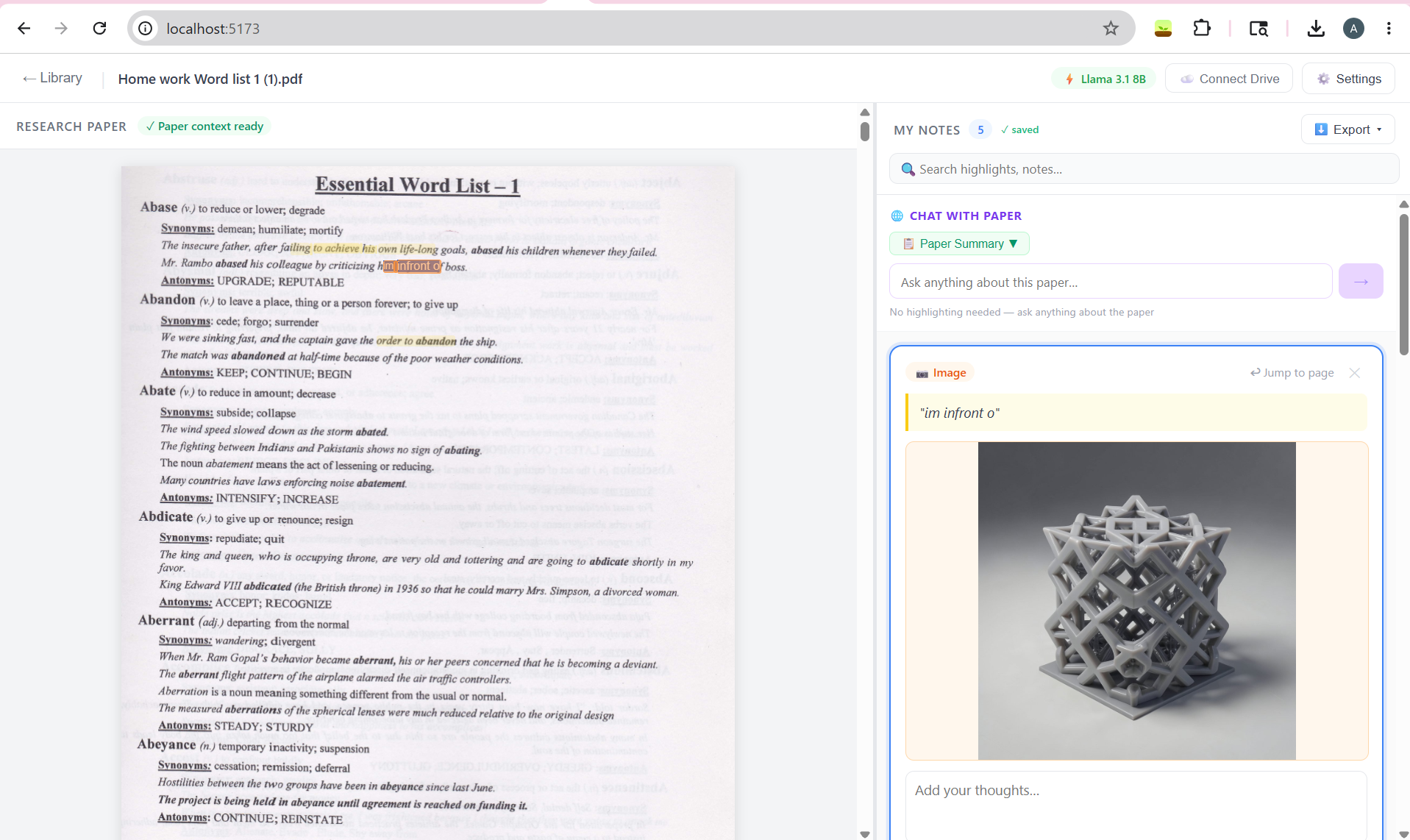The width and height of the screenshot is (1410, 840).
Task: Open the profile avatar 'A'
Action: coord(1353,28)
